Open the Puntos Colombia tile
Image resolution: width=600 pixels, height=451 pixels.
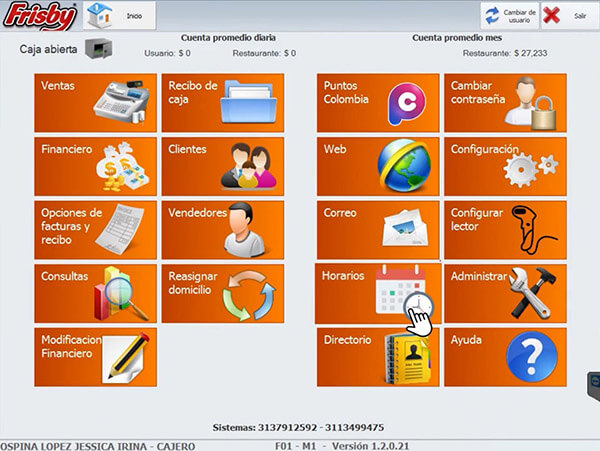coord(378,103)
